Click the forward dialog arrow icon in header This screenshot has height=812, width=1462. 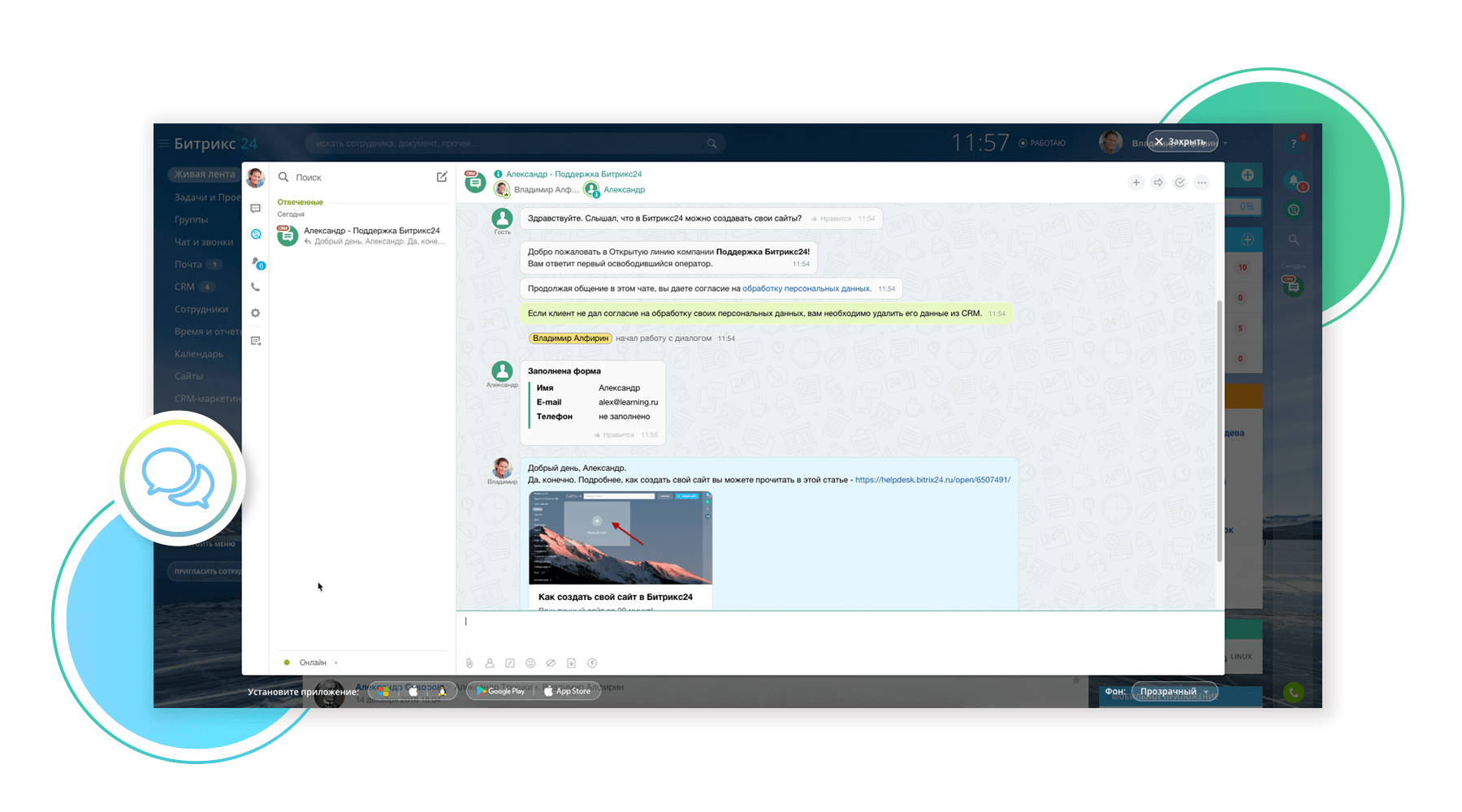coord(1158,182)
